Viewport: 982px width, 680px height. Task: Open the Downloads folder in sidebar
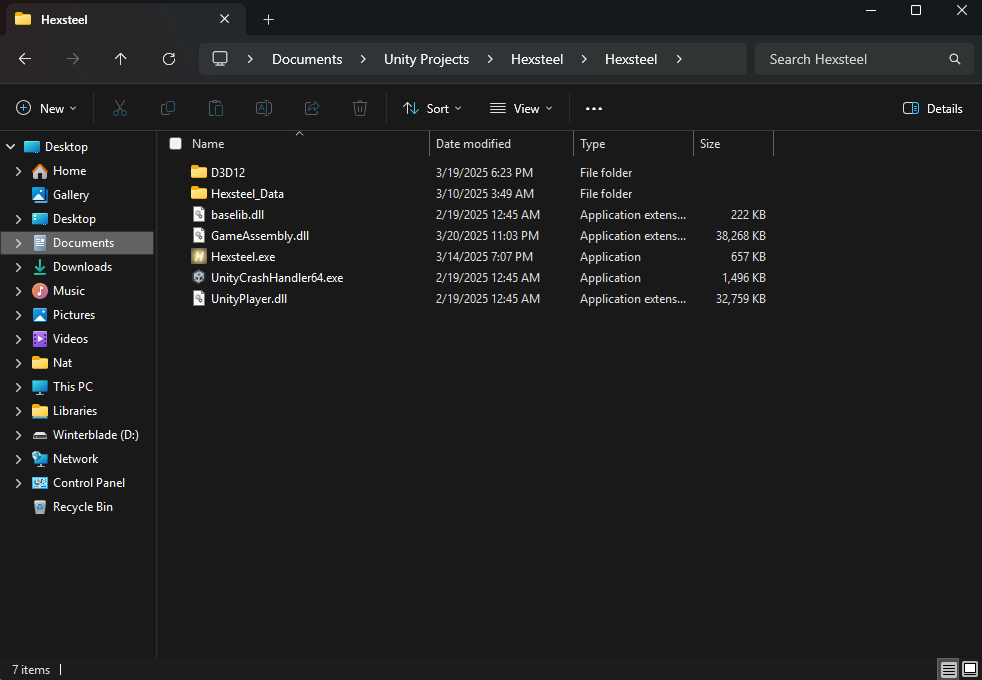coord(82,267)
